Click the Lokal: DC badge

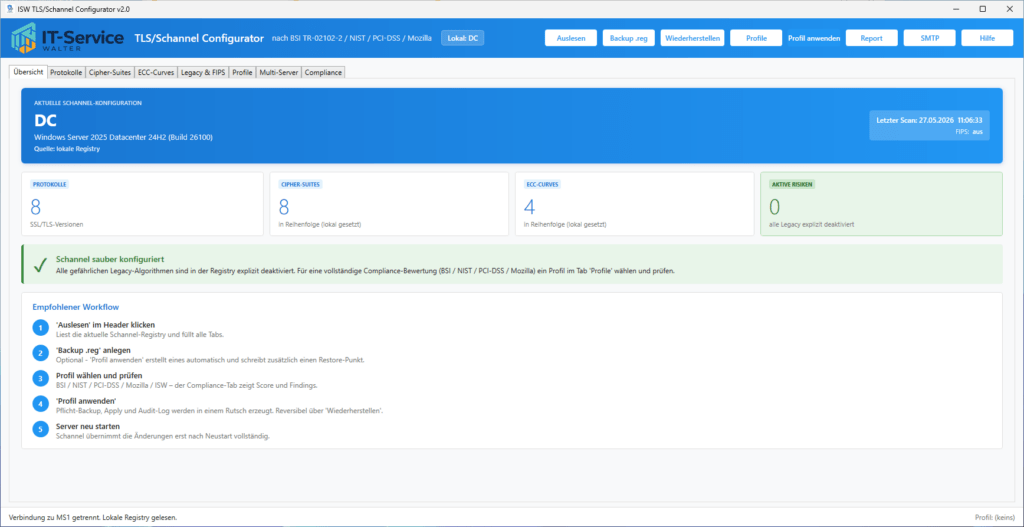pos(462,38)
